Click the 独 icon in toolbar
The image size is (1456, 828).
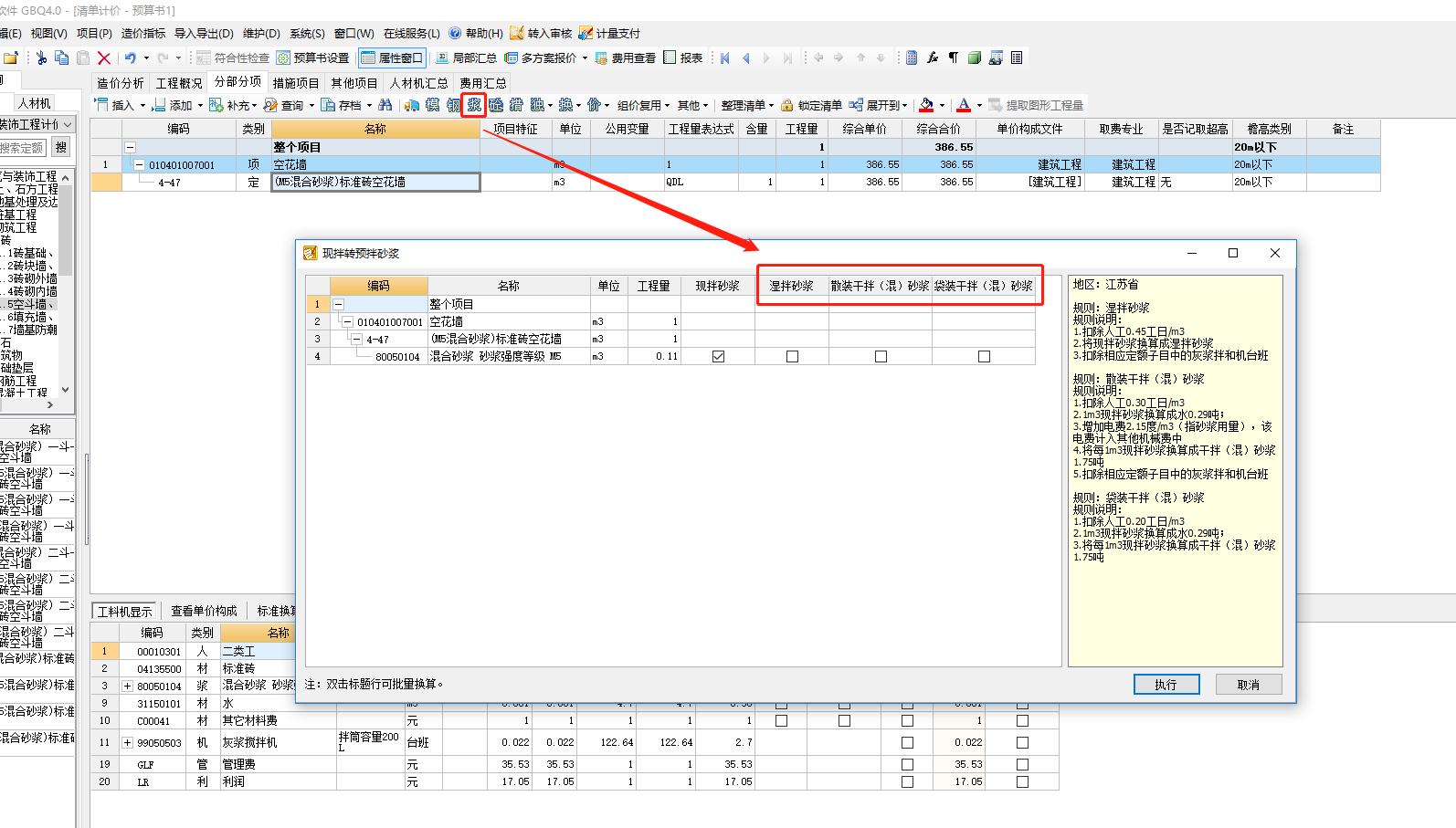tap(537, 105)
